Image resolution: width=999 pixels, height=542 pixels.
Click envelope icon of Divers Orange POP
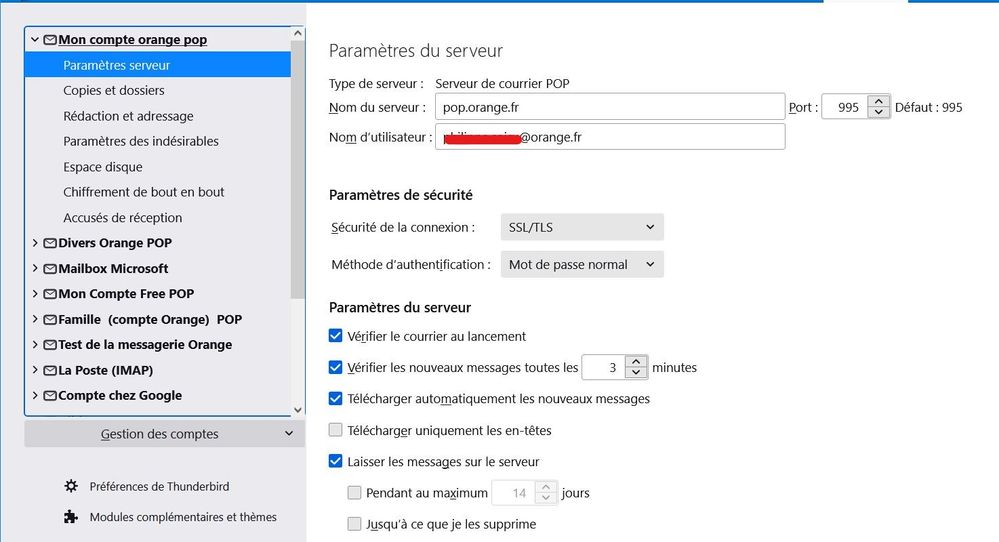(50, 243)
